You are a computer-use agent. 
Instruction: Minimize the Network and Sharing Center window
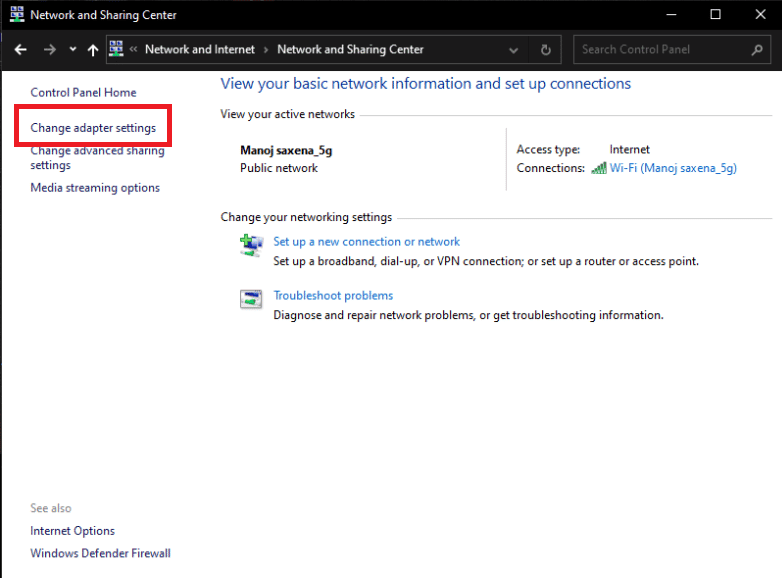[x=671, y=14]
